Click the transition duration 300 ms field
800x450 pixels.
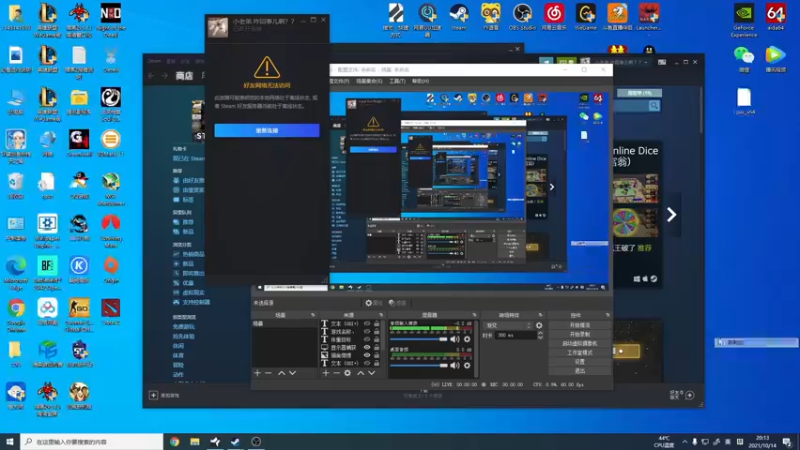tap(515, 335)
